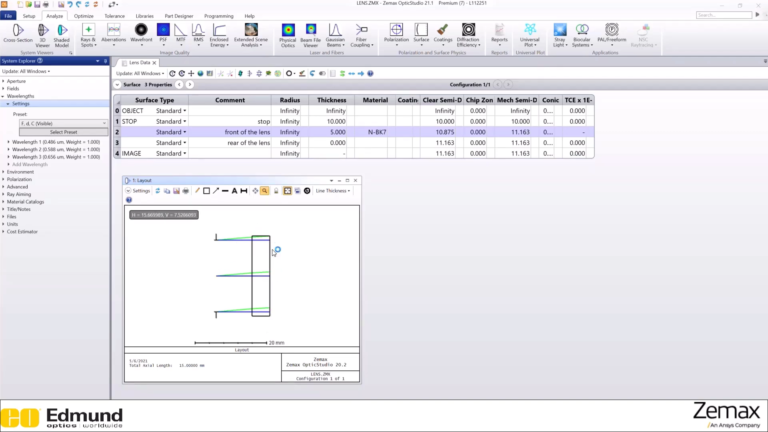Toggle the lock window icon in Layout
768x432 pixels.
coord(276,191)
